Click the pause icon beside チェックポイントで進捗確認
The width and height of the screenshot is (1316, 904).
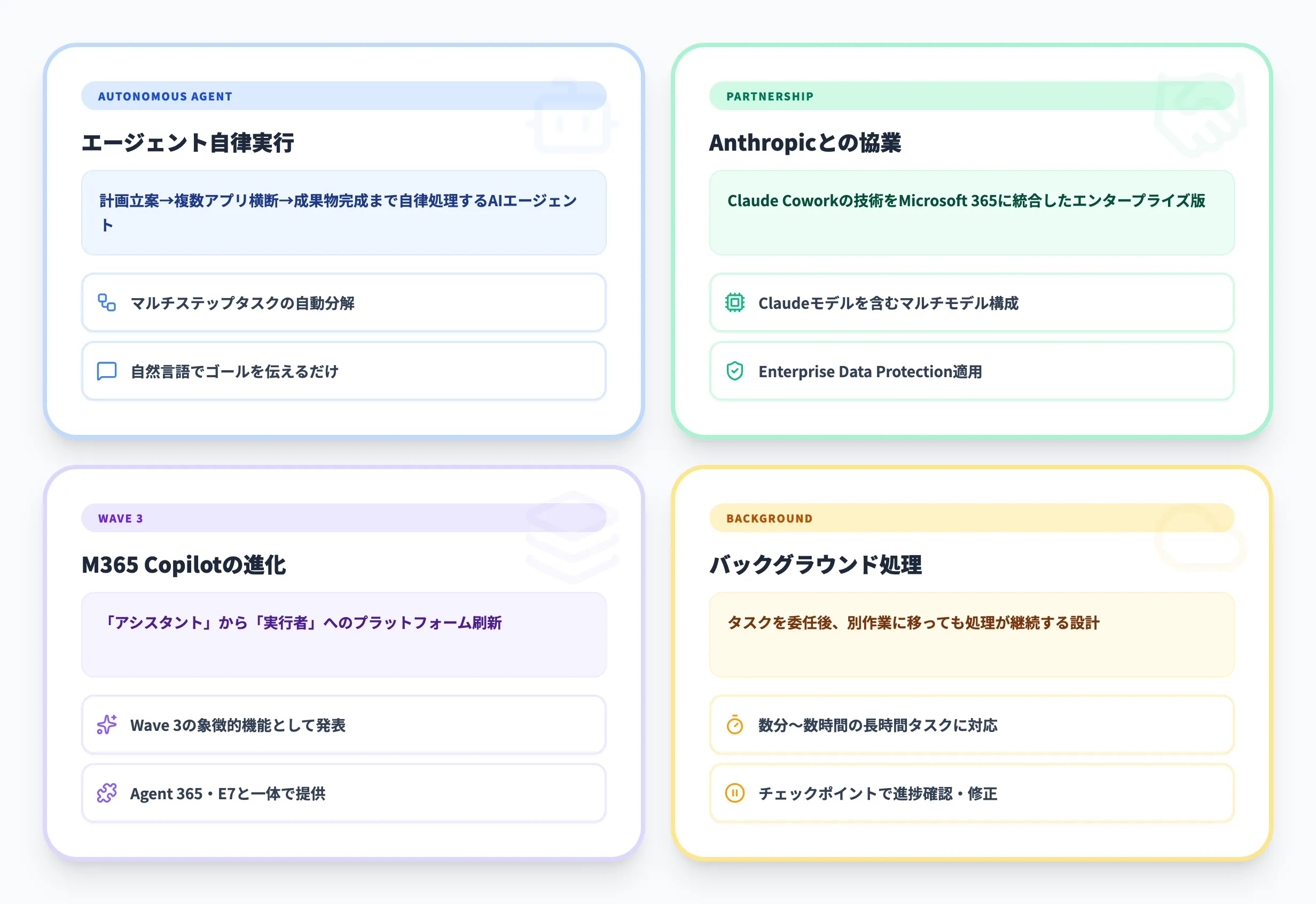[x=734, y=793]
